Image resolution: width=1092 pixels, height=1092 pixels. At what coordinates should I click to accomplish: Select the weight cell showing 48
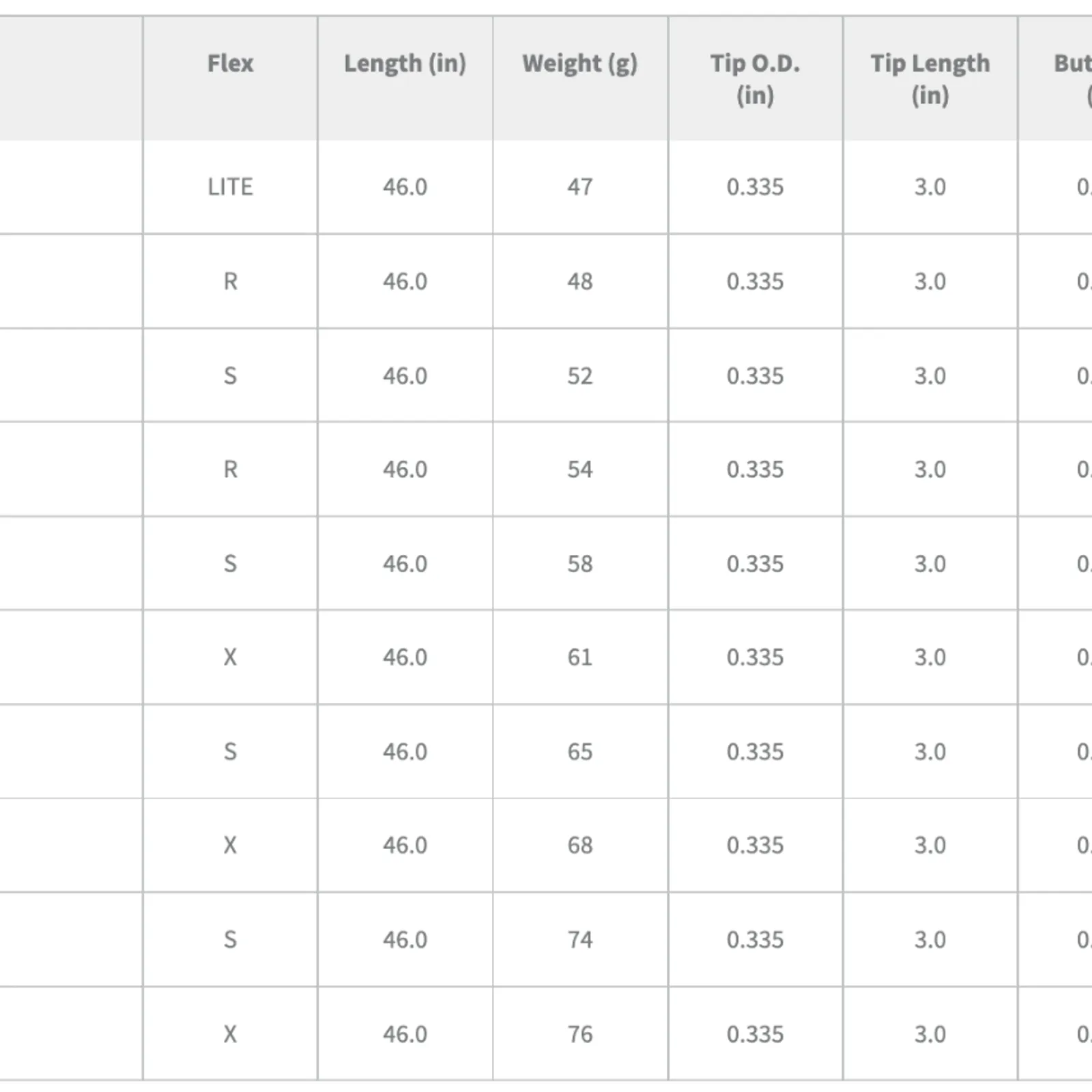point(580,281)
